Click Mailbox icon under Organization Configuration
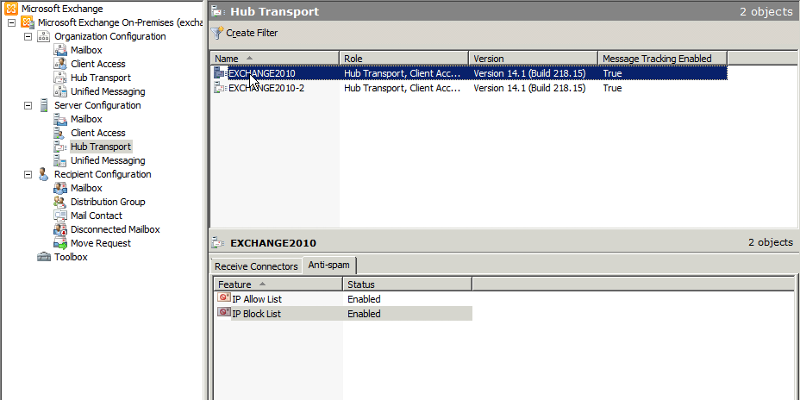The width and height of the screenshot is (800, 400). (61, 50)
